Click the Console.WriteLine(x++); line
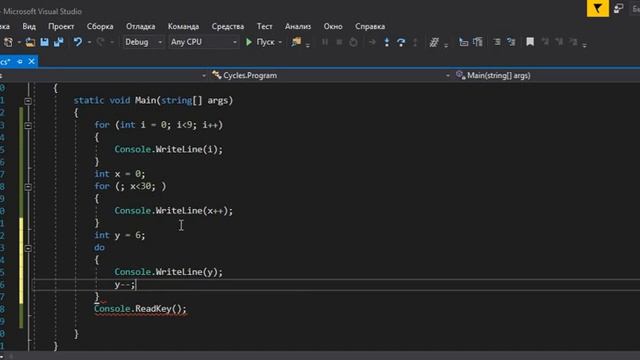 coord(173,211)
